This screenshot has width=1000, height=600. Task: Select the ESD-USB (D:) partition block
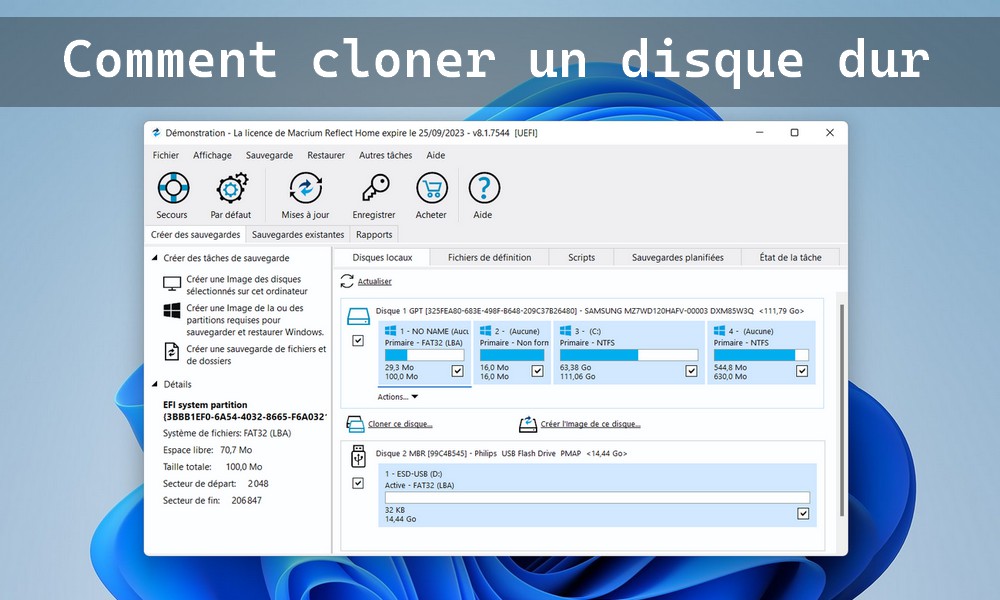597,495
